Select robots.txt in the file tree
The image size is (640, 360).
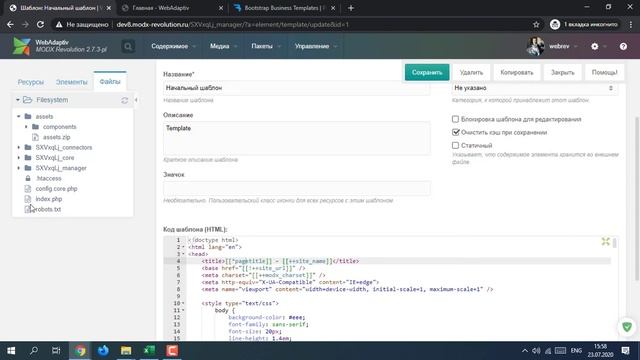[48, 209]
